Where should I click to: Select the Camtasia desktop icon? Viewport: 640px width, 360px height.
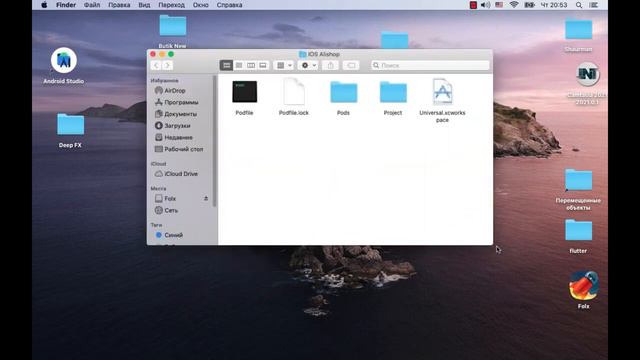click(x=587, y=74)
